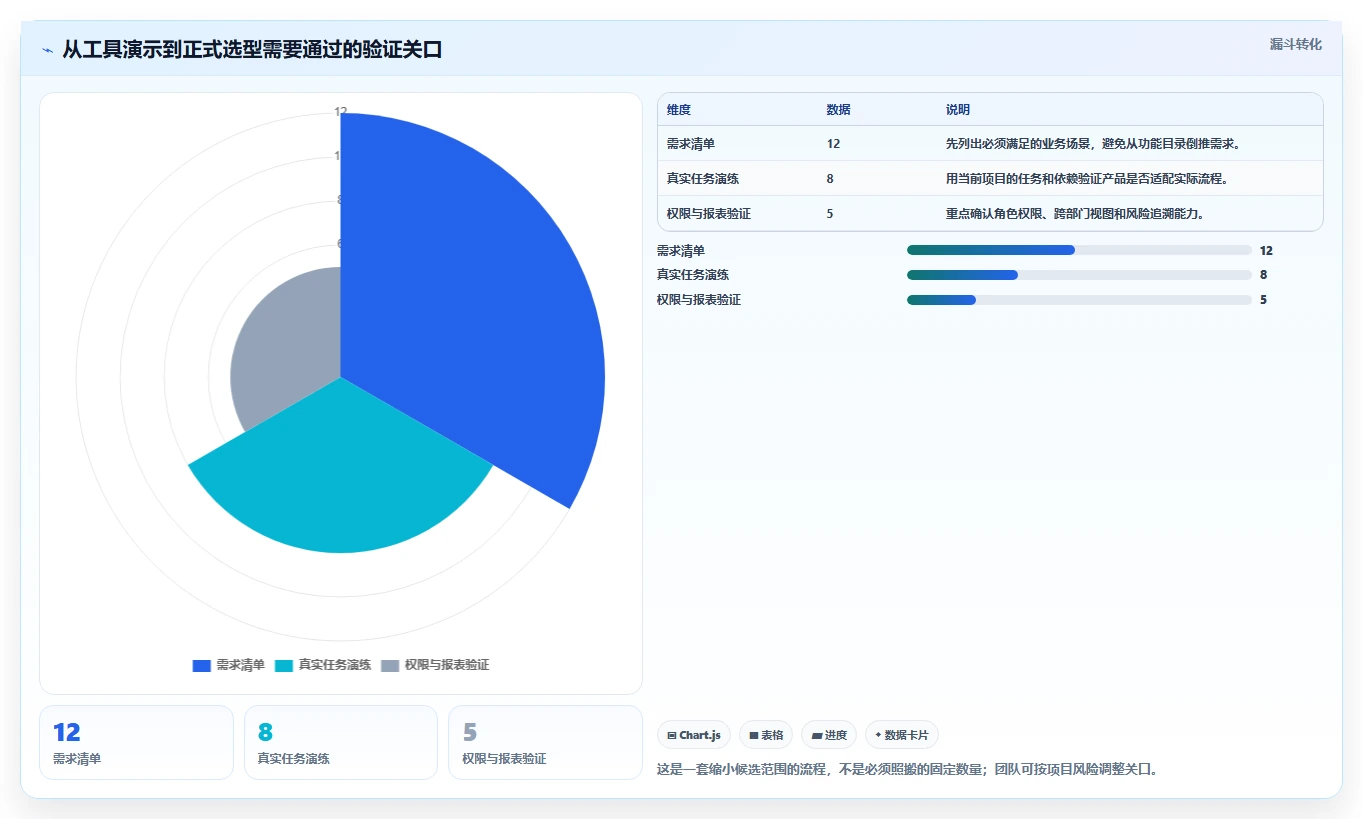Click the 权限与报表验证 label beside progress bars
This screenshot has height=819, width=1363.
[x=699, y=300]
